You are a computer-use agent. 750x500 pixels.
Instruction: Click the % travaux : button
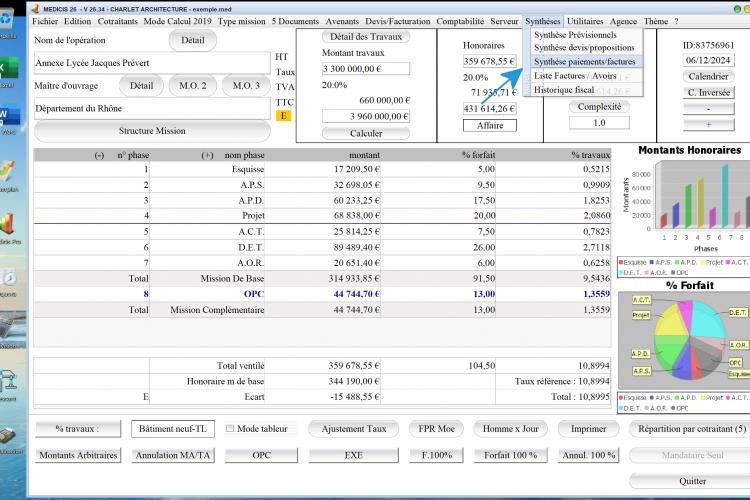pos(78,429)
